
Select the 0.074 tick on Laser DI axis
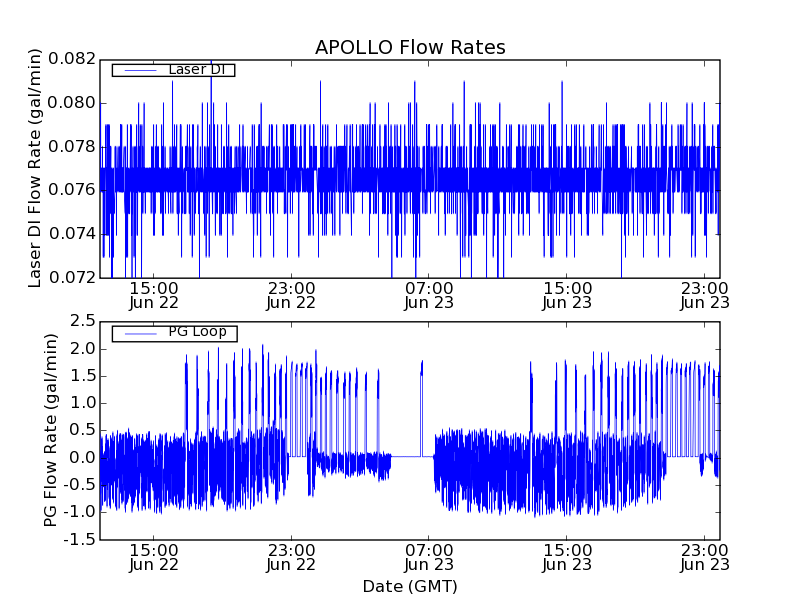pyautogui.click(x=72, y=234)
